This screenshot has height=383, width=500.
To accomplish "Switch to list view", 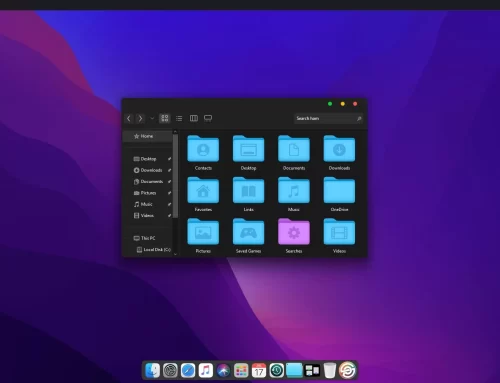I will tap(179, 118).
